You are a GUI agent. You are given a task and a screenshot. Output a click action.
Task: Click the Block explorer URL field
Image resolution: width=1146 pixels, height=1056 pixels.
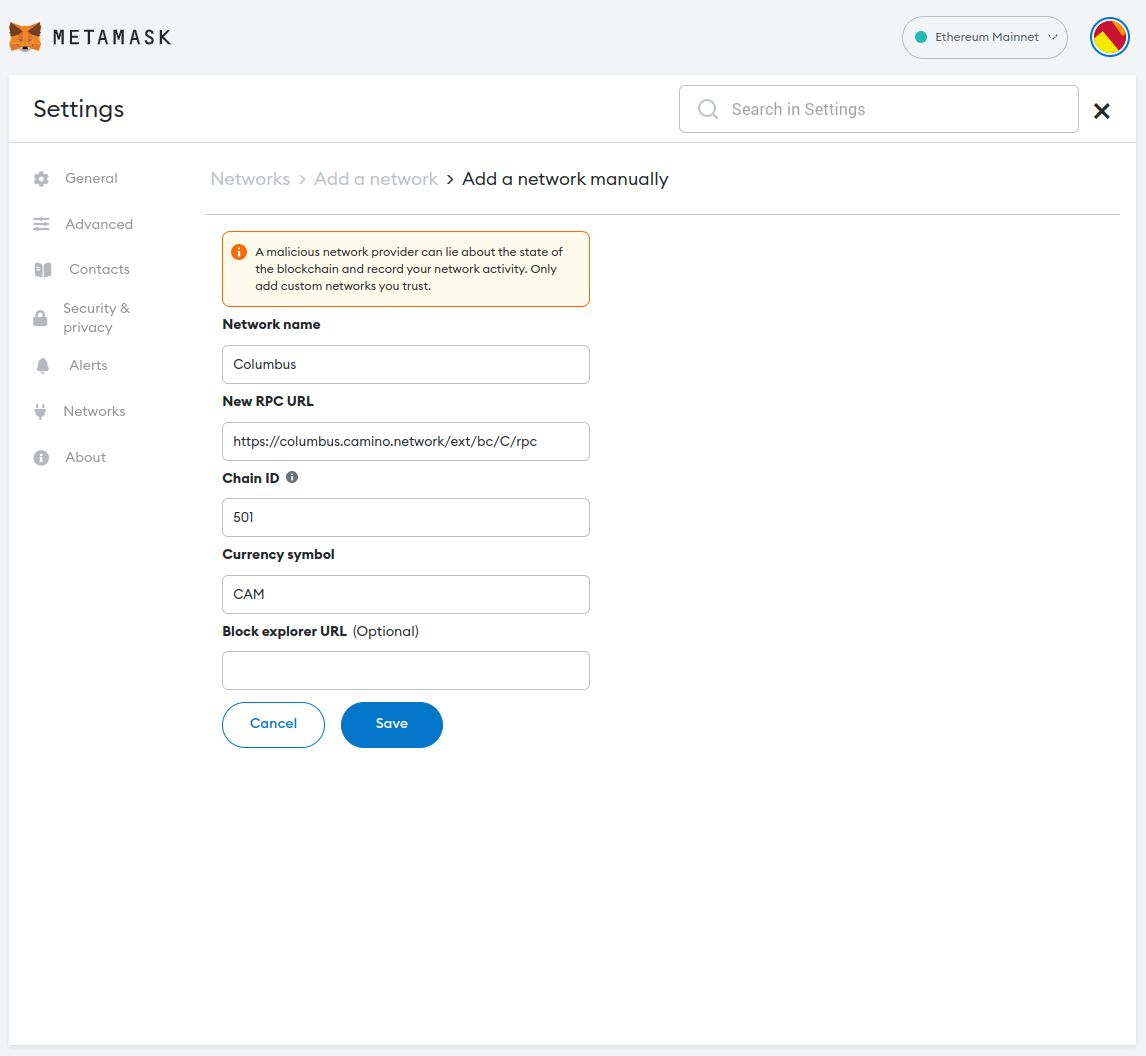pyautogui.click(x=405, y=670)
